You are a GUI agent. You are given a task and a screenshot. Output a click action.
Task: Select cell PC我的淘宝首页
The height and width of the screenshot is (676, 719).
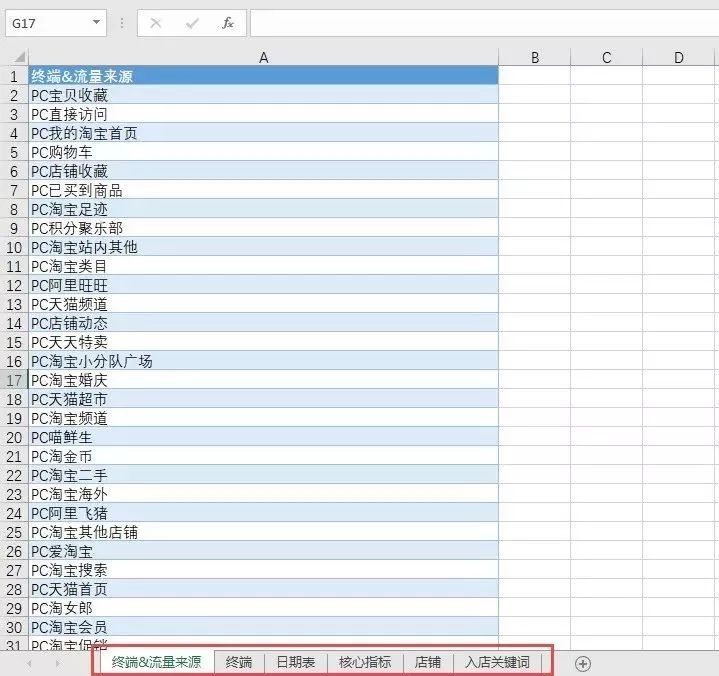pyautogui.click(x=263, y=133)
